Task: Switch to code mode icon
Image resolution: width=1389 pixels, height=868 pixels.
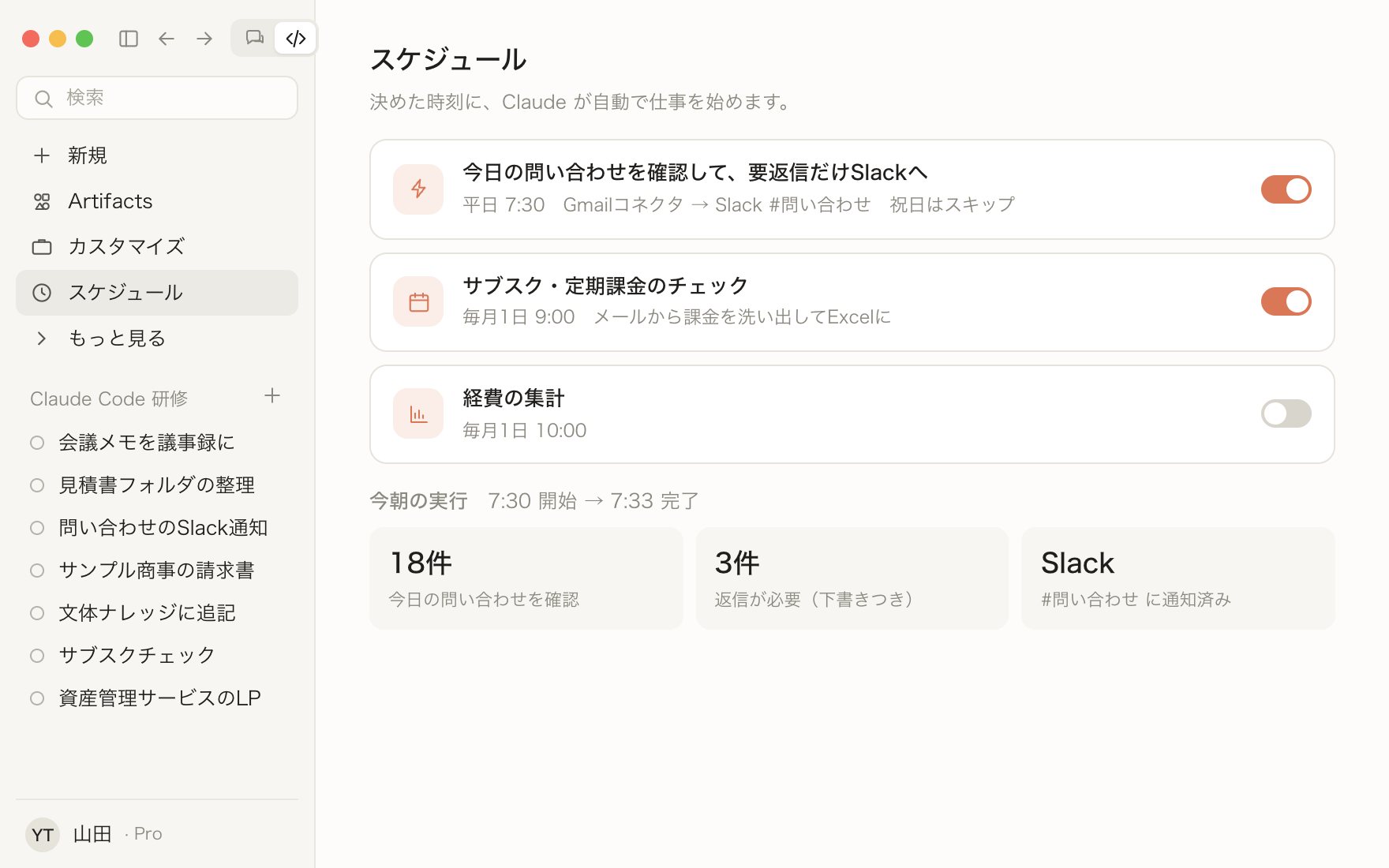Action: coord(296,38)
